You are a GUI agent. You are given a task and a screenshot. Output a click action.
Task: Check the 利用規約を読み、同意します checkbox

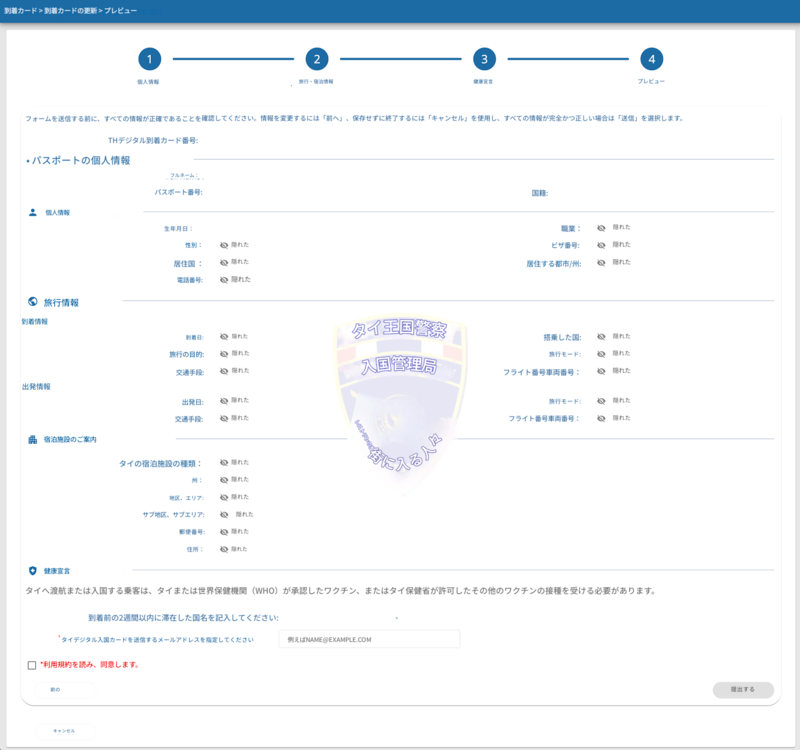click(32, 665)
